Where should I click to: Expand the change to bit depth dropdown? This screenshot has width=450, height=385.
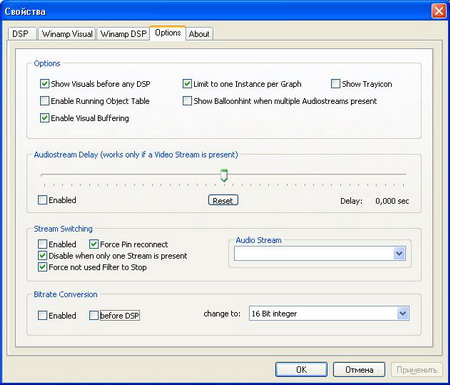(403, 313)
